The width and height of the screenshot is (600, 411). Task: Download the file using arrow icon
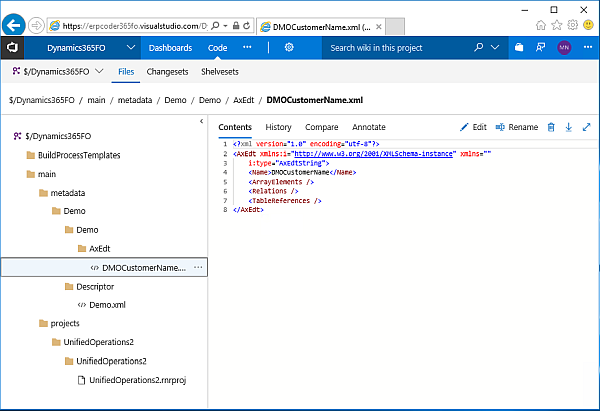(568, 127)
